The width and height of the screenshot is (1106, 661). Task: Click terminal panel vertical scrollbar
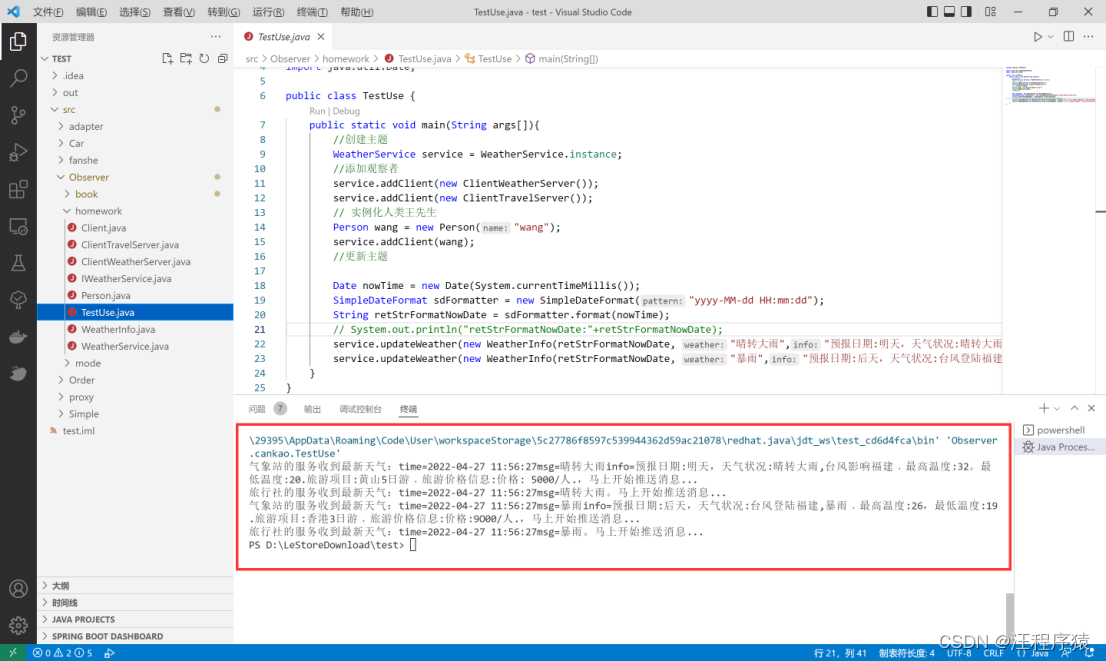[x=1010, y=614]
